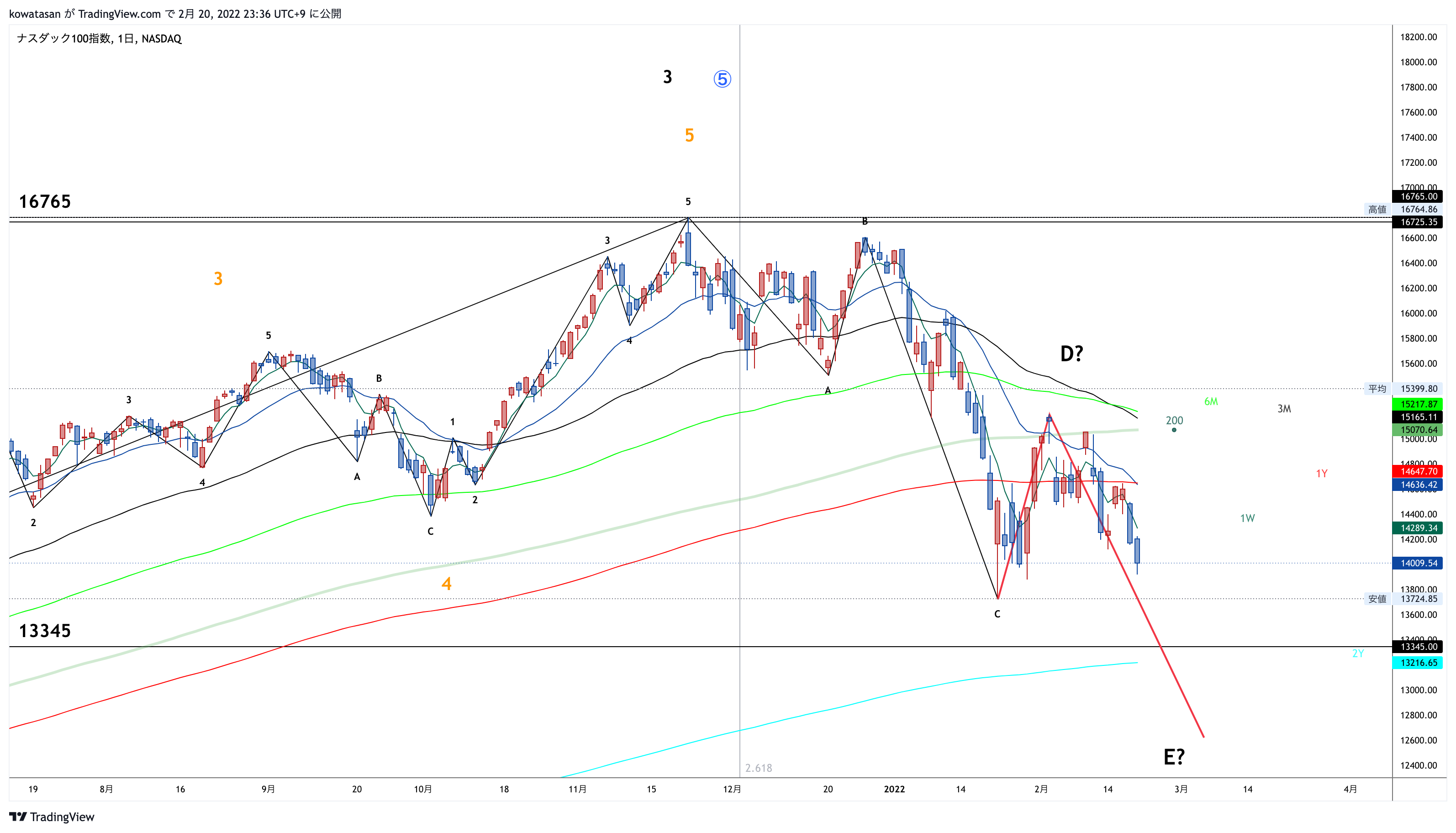
Task: Click the orange 4 wave label
Action: [x=446, y=584]
